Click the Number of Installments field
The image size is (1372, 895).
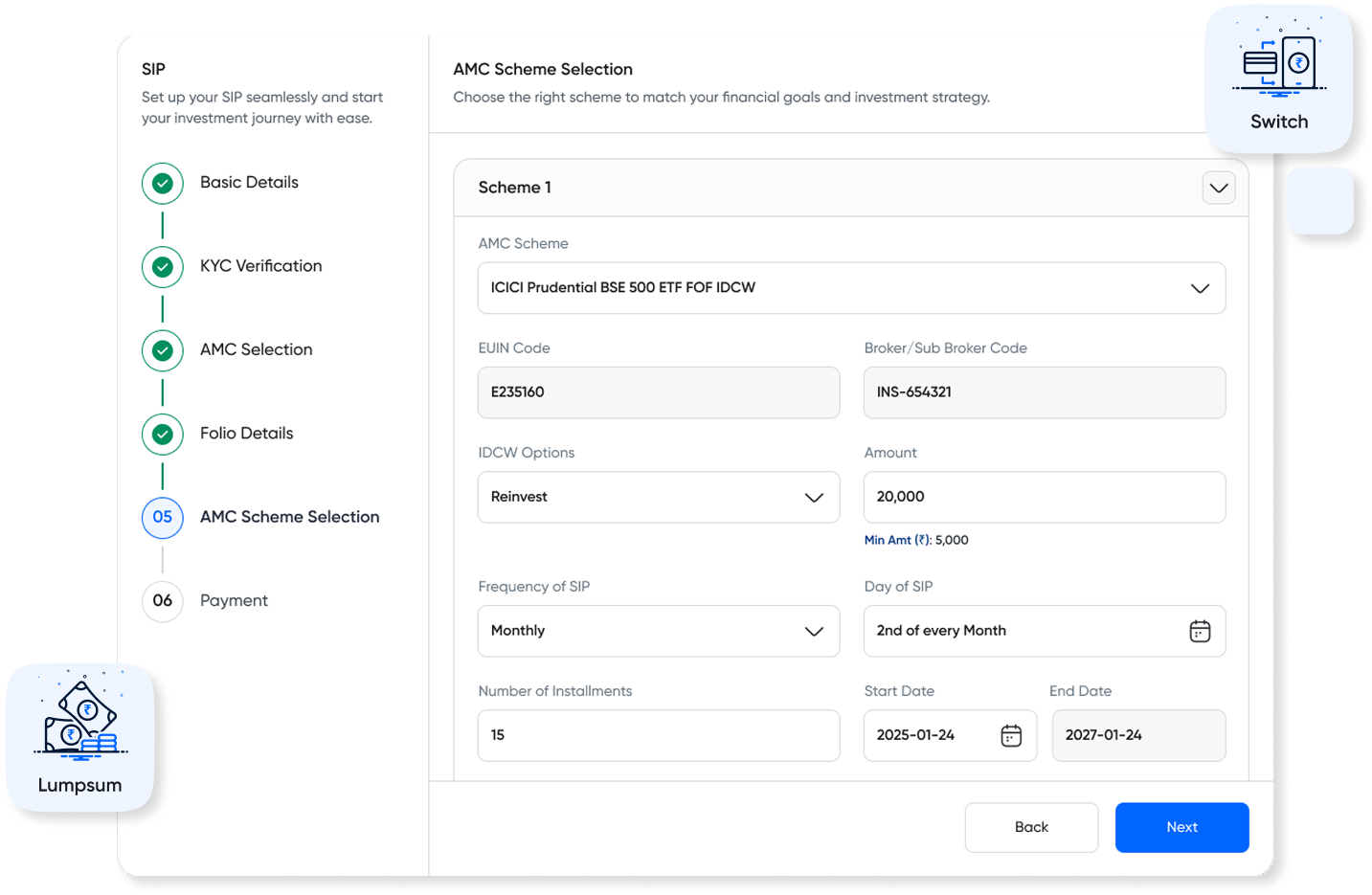659,735
